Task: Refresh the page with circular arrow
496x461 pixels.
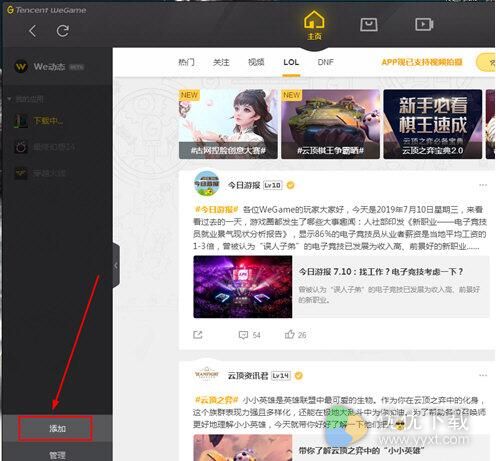Action: pyautogui.click(x=63, y=31)
